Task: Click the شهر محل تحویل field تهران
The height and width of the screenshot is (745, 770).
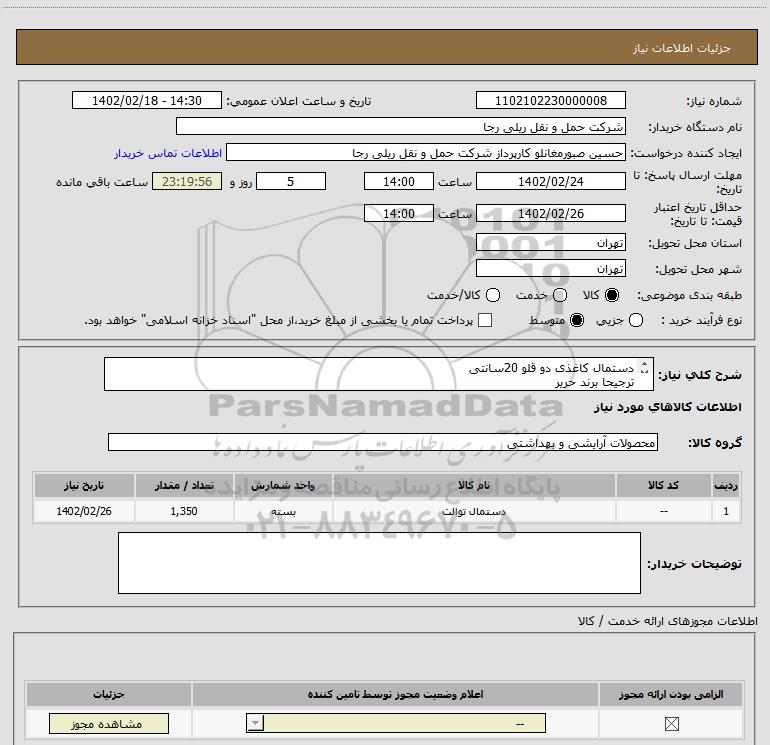Action: click(x=550, y=268)
